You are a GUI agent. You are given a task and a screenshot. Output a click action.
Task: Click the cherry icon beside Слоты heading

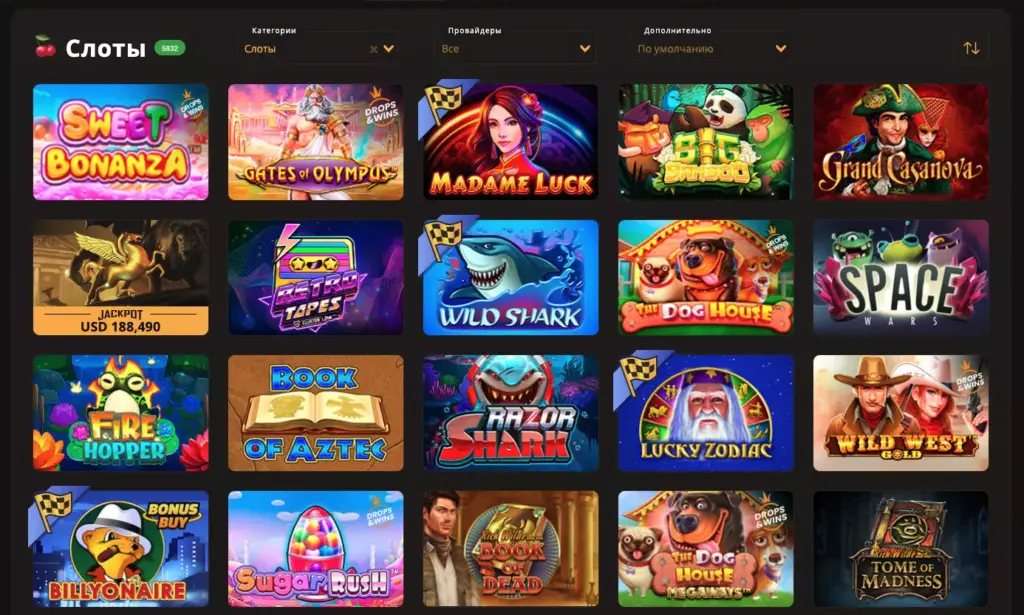tap(45, 46)
